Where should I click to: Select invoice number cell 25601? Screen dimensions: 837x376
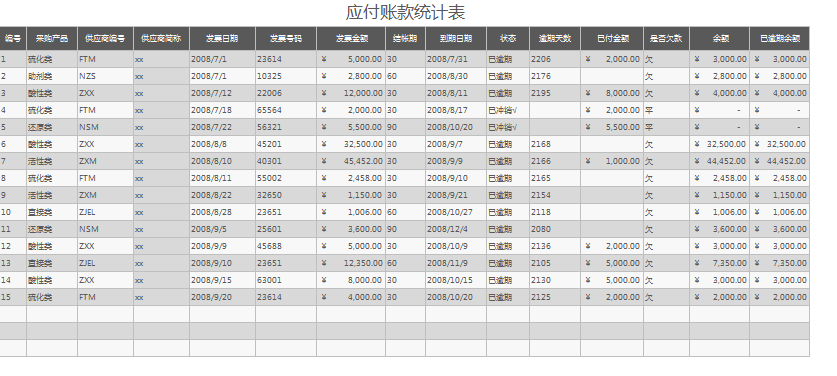(x=286, y=230)
